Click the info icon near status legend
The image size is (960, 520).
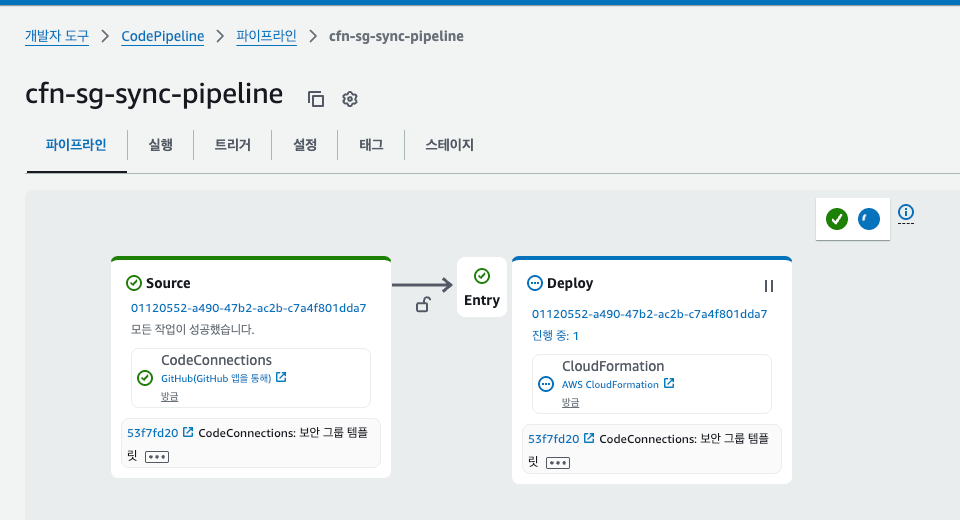coord(906,213)
